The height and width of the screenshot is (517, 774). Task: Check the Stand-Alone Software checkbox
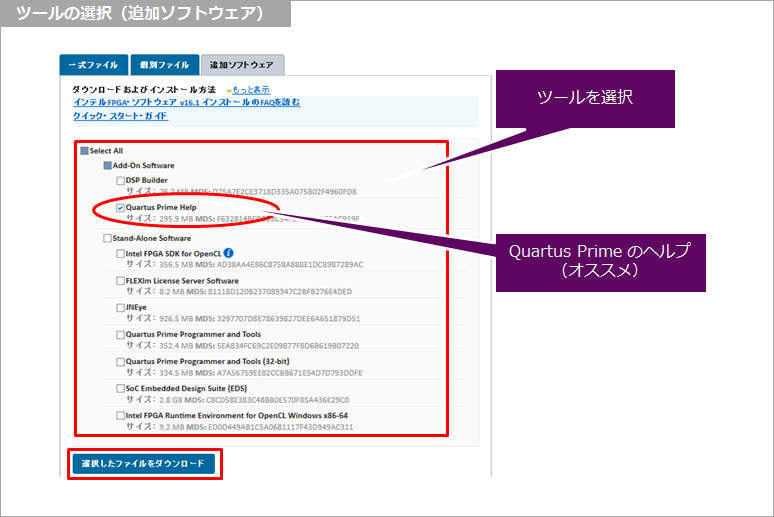click(107, 239)
